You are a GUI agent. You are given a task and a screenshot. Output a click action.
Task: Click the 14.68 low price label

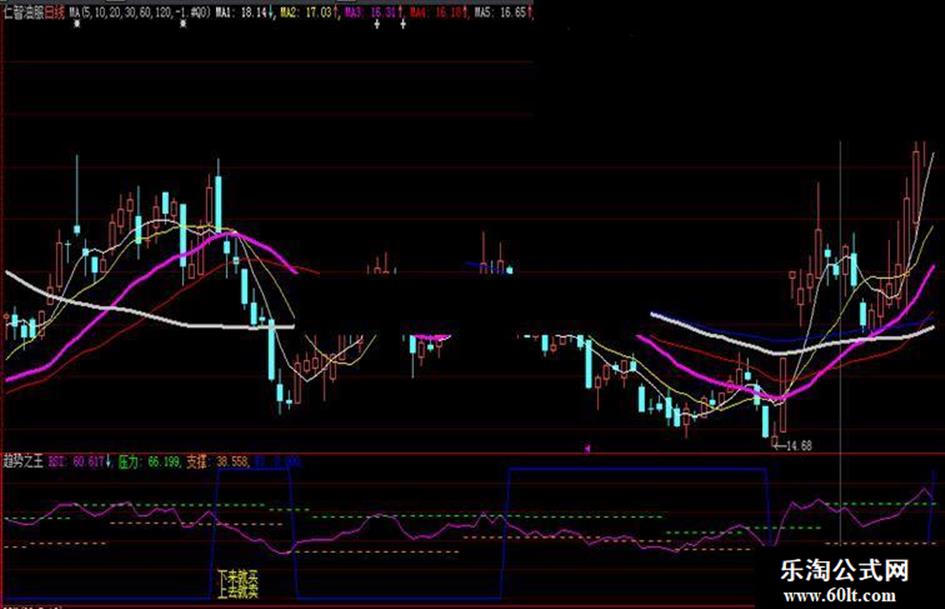pos(799,446)
